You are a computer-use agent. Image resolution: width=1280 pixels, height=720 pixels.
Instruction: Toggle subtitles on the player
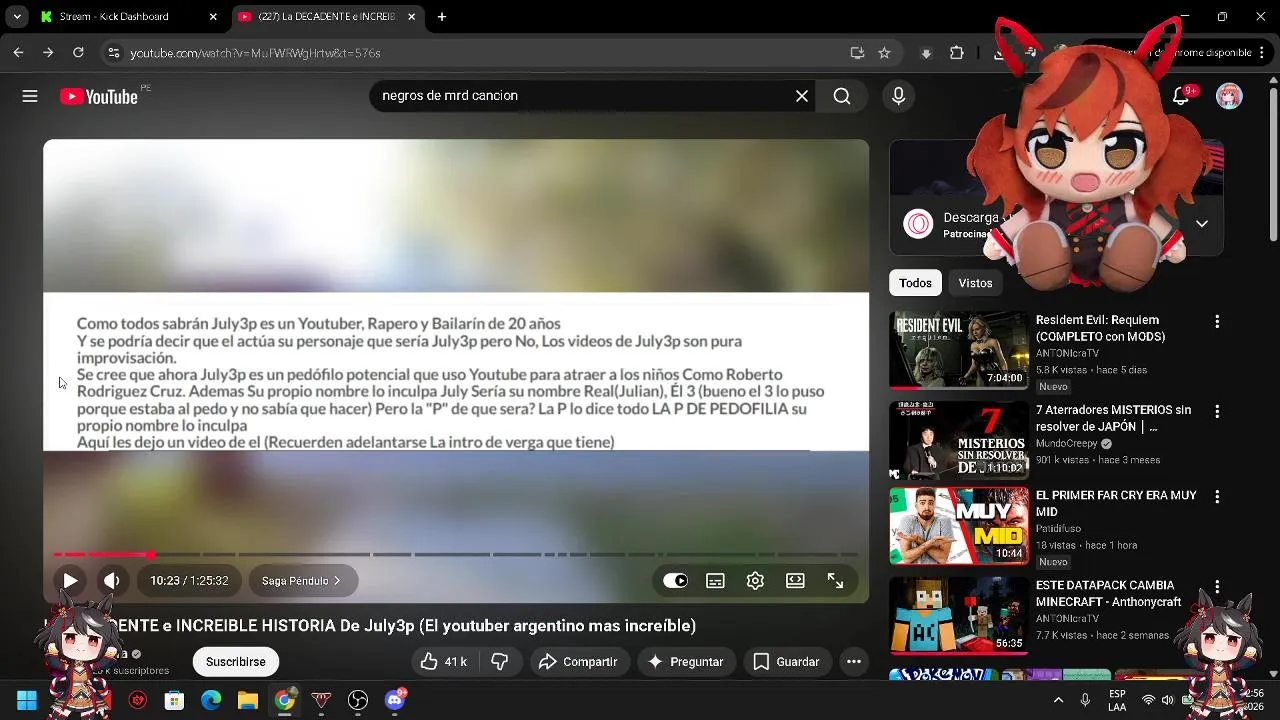(715, 581)
